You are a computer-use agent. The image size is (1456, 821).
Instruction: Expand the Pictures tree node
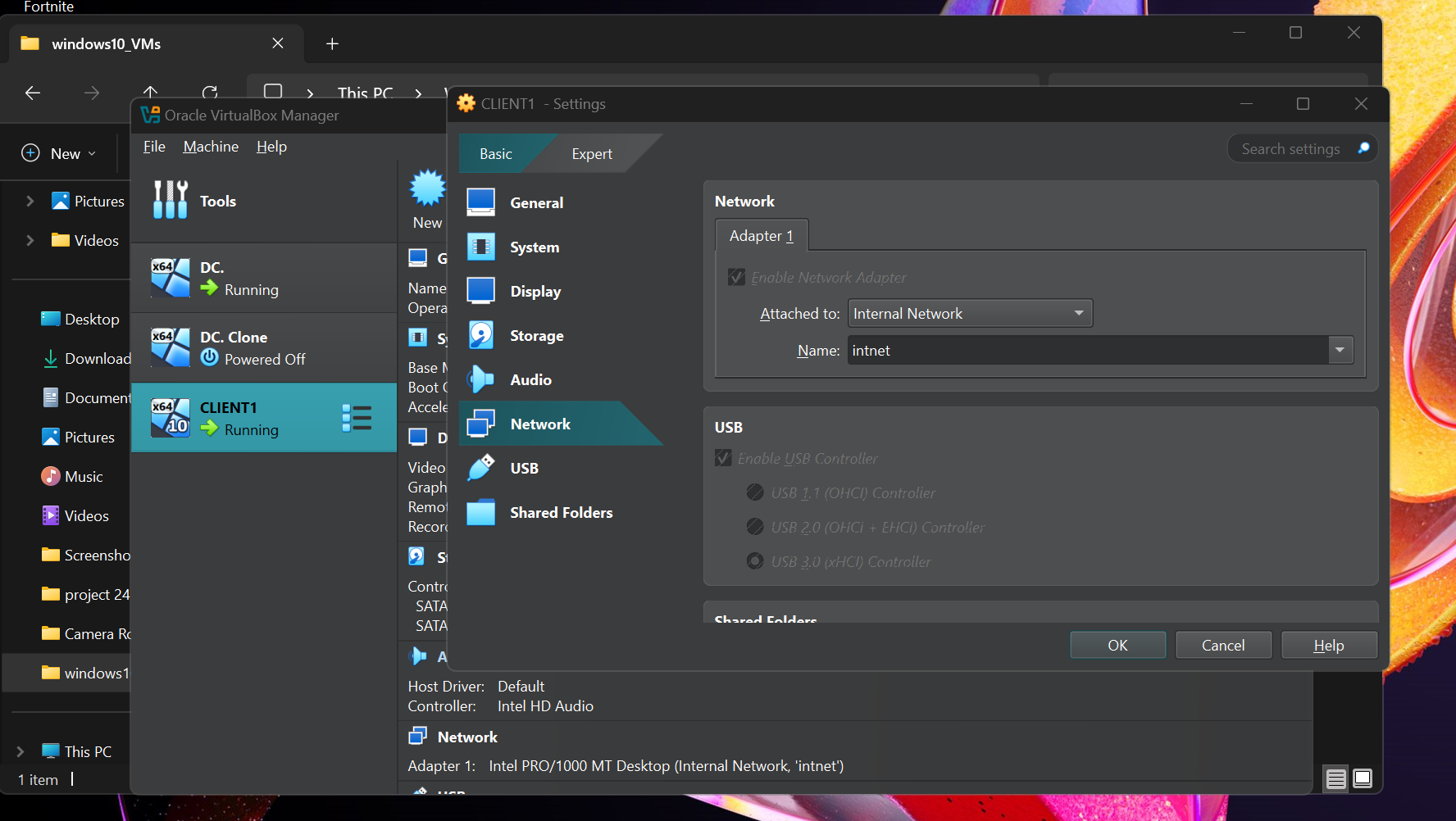(30, 201)
